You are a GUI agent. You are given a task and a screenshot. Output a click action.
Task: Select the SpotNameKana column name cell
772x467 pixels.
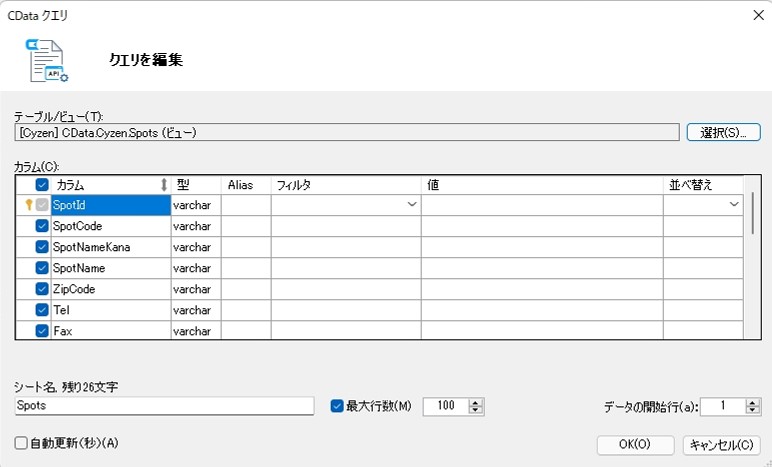click(111, 247)
